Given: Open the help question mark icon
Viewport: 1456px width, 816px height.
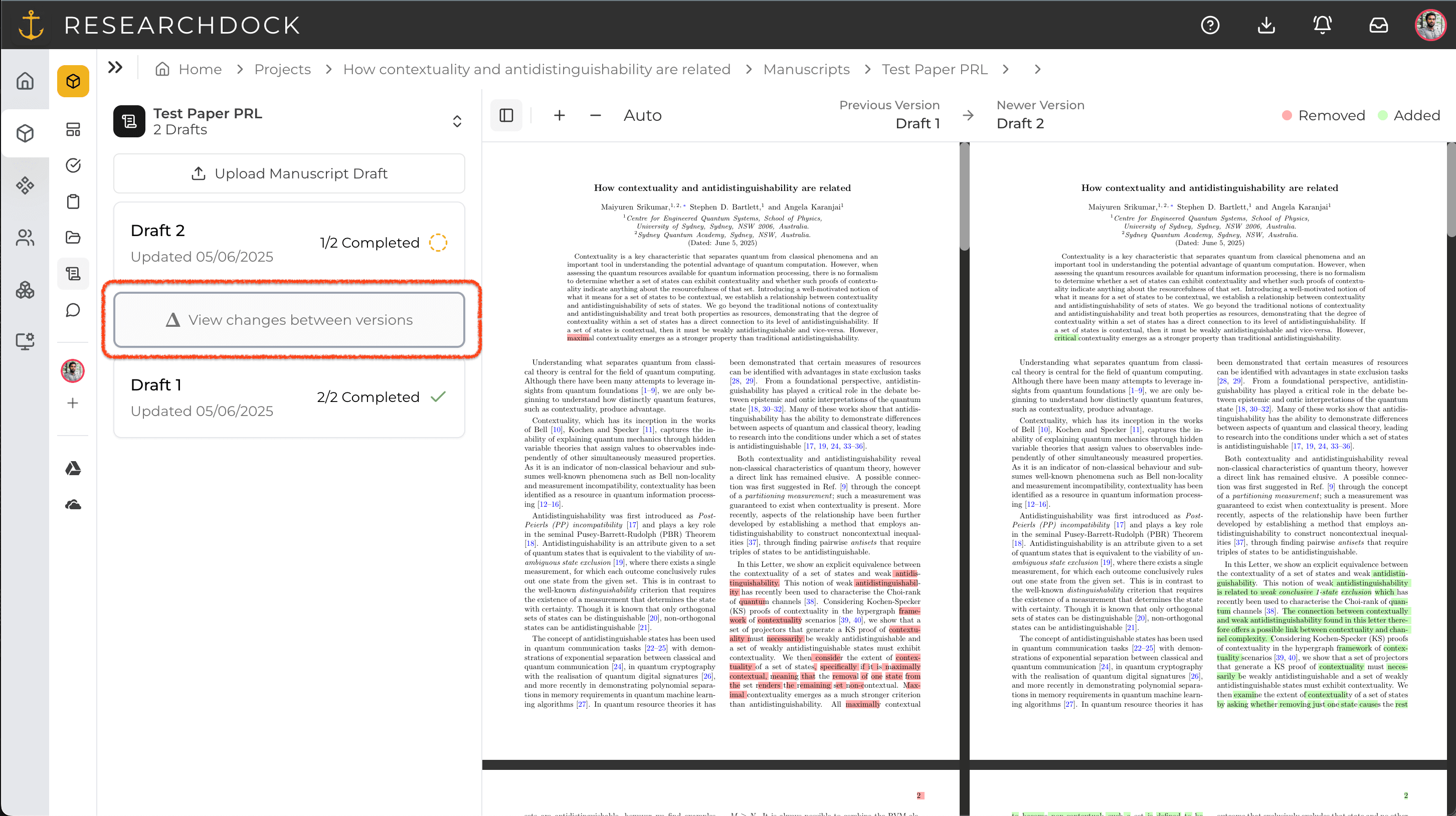Looking at the screenshot, I should point(1210,25).
